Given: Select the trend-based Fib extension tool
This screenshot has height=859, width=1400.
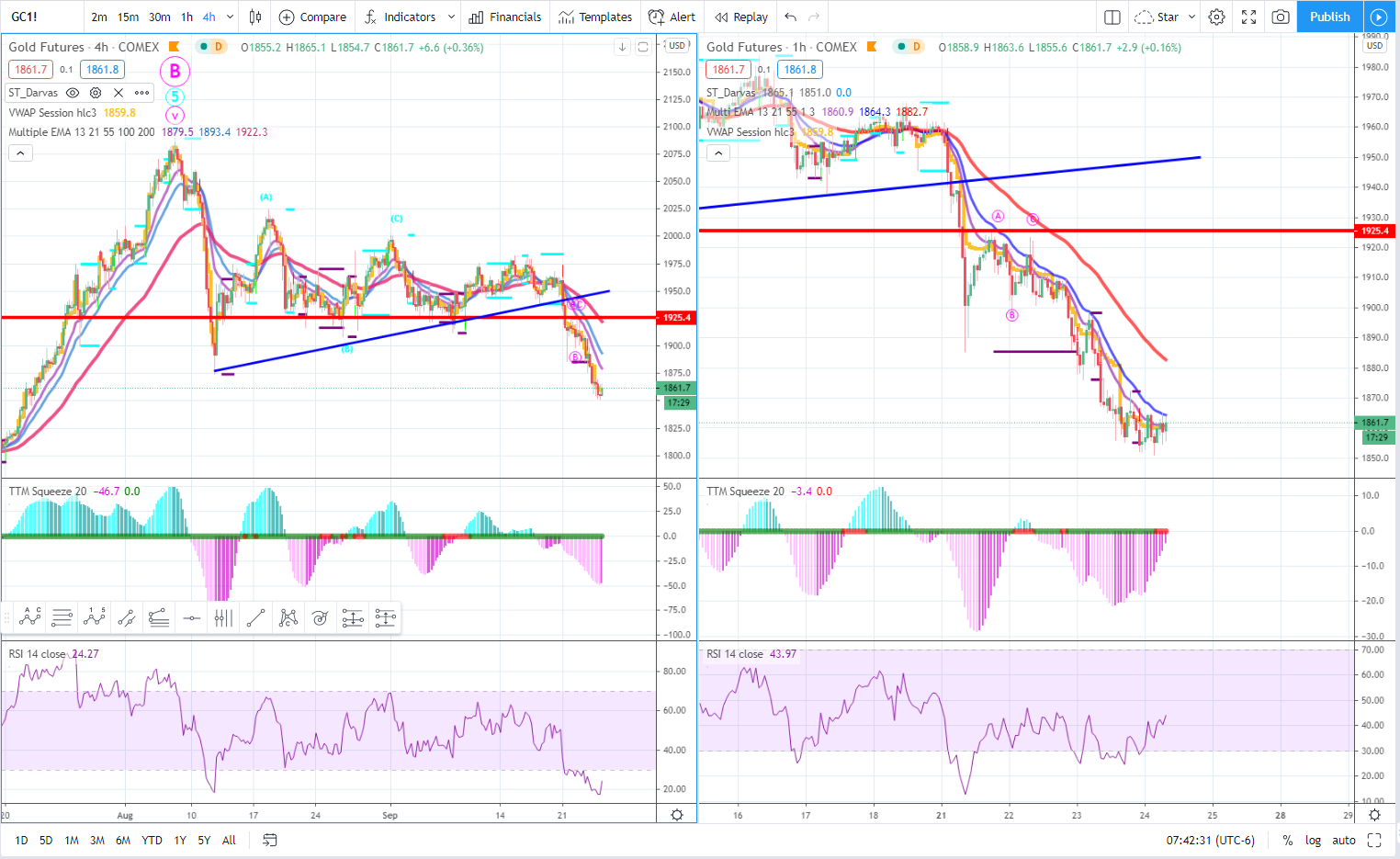Looking at the screenshot, I should 159,618.
